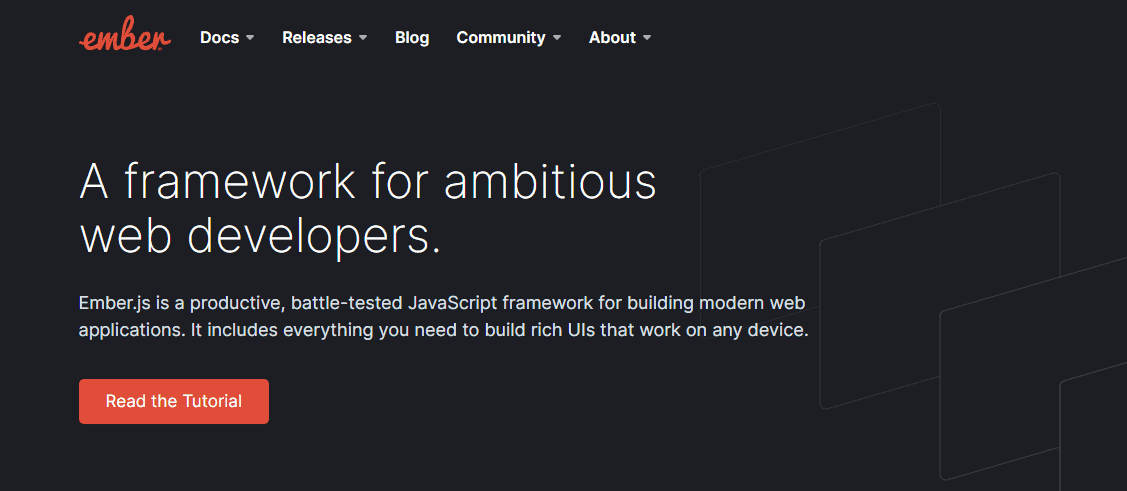Open the Docs dropdown menu
This screenshot has height=491, width=1127.
(227, 37)
